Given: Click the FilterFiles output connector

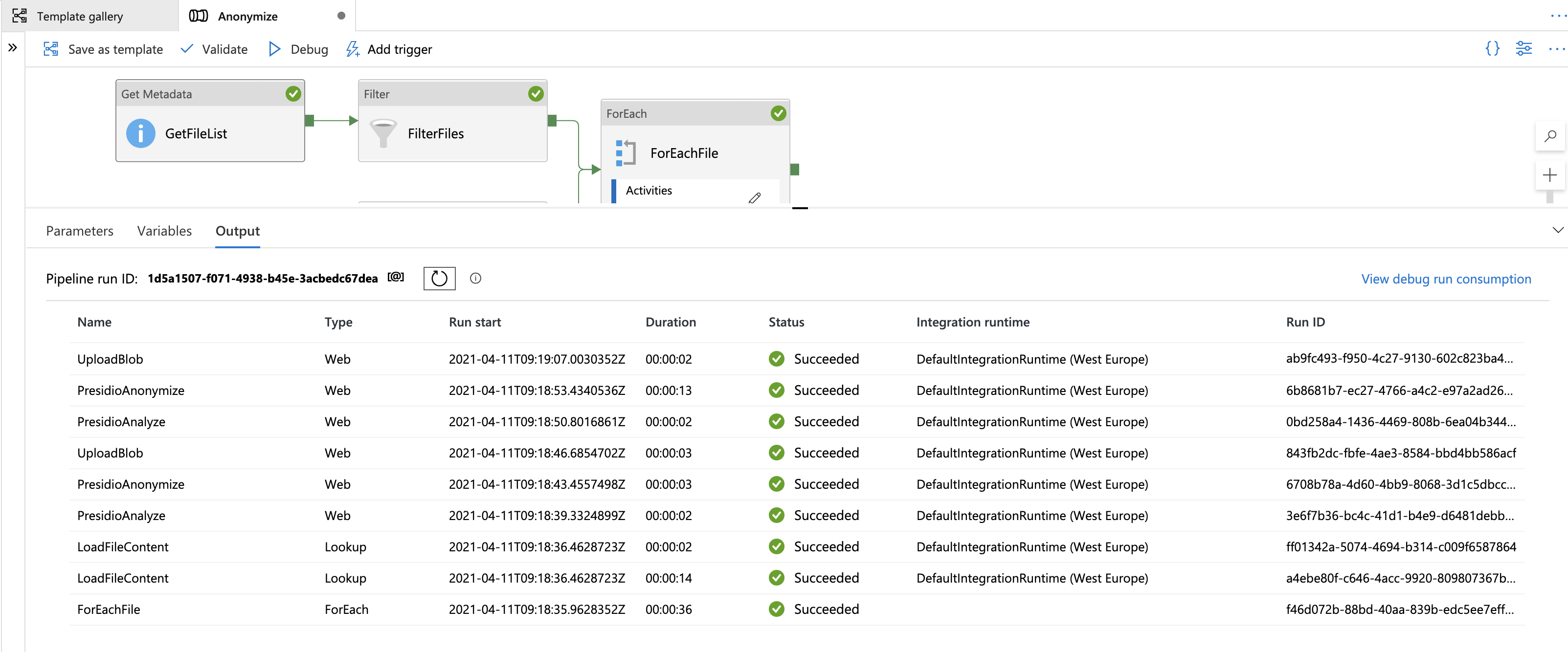Looking at the screenshot, I should [x=552, y=120].
